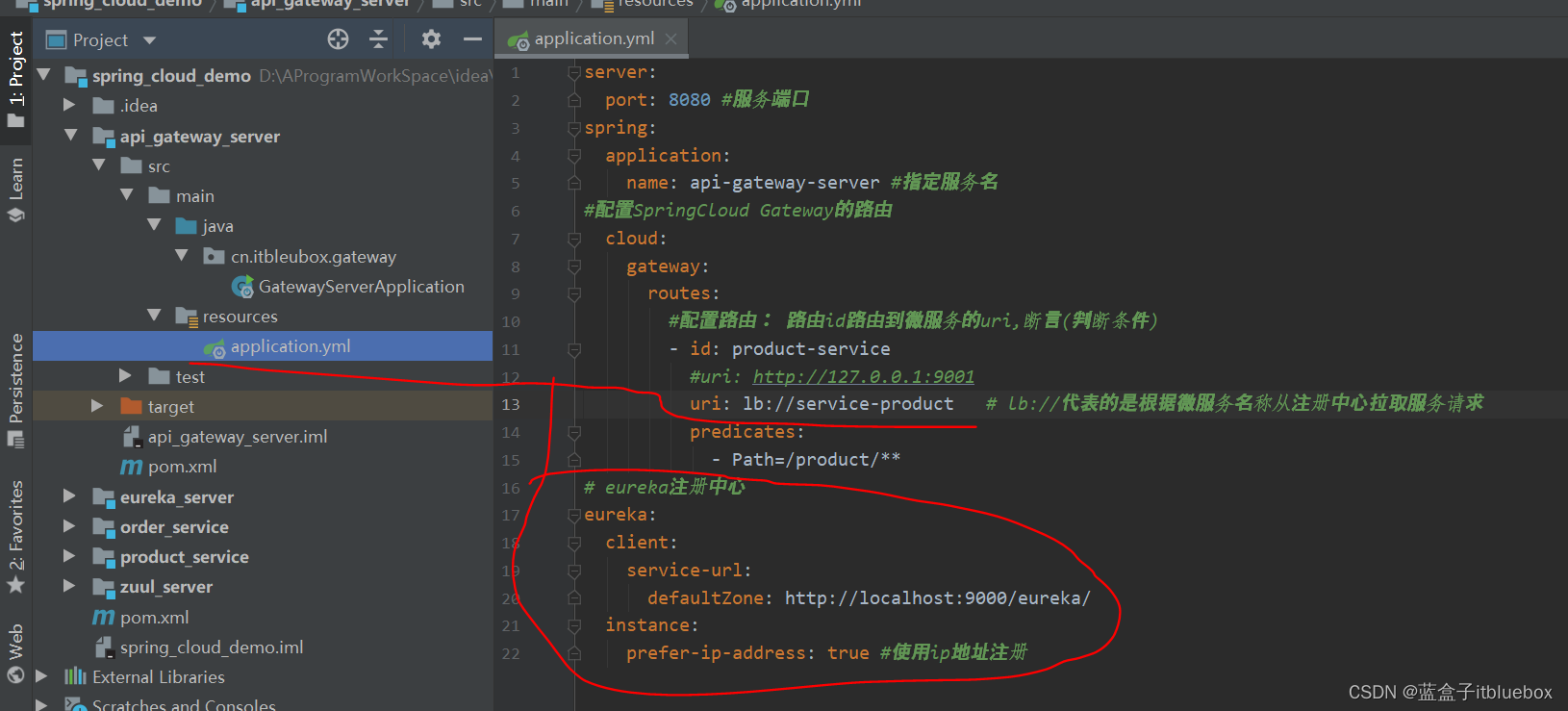The height and width of the screenshot is (711, 1568).
Task: Open commented link http://127.0.0.1:9001
Action: pyautogui.click(x=863, y=376)
